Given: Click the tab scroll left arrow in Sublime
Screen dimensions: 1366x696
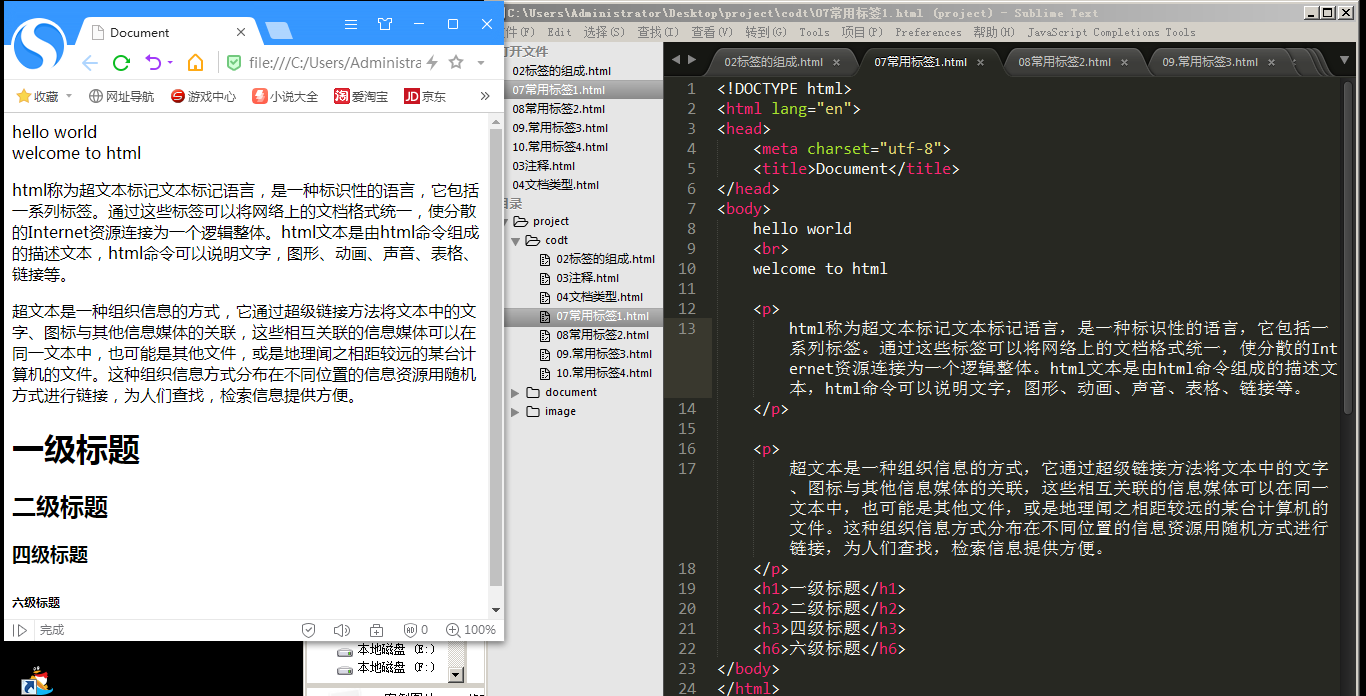Looking at the screenshot, I should coord(675,60).
